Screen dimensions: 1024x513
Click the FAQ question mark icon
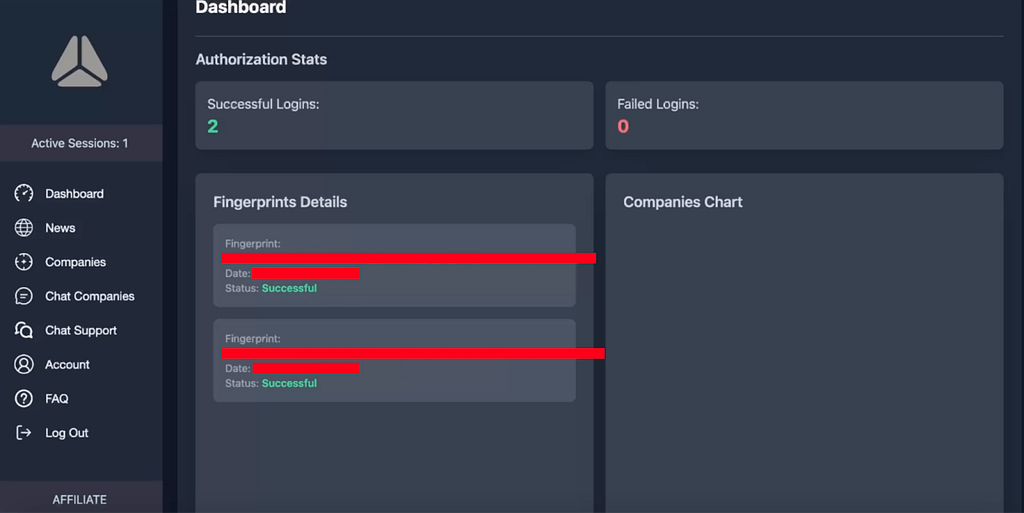24,399
